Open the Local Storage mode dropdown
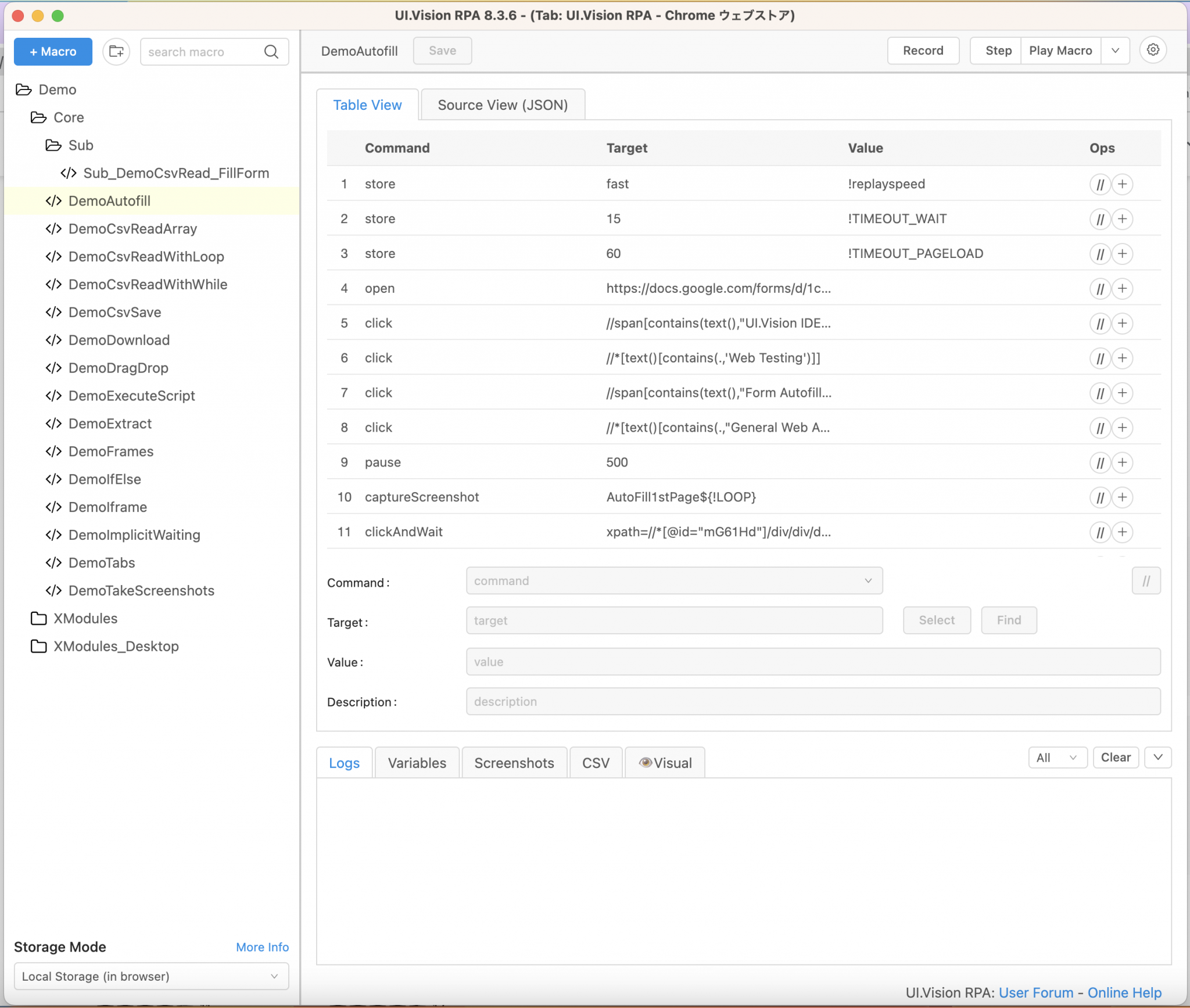 pyautogui.click(x=150, y=976)
